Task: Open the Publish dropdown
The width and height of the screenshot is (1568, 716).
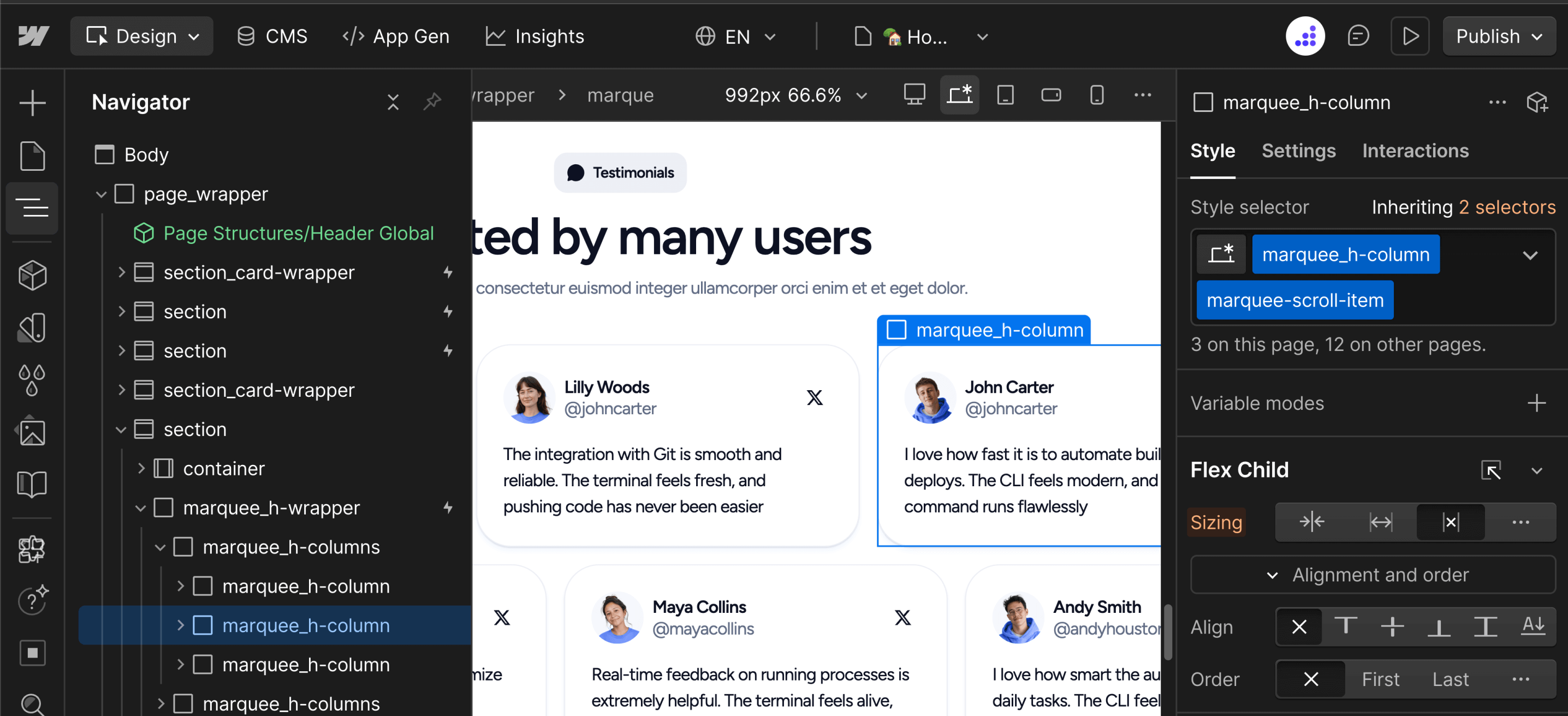Action: [x=1499, y=37]
